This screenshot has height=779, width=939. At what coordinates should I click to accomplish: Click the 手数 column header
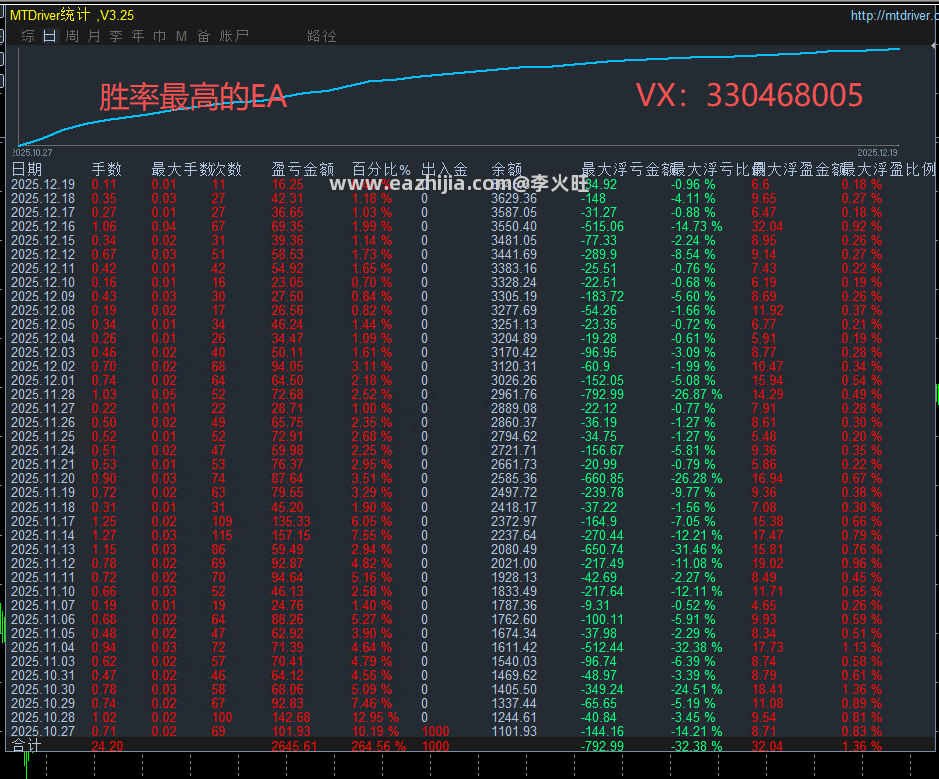click(107, 169)
